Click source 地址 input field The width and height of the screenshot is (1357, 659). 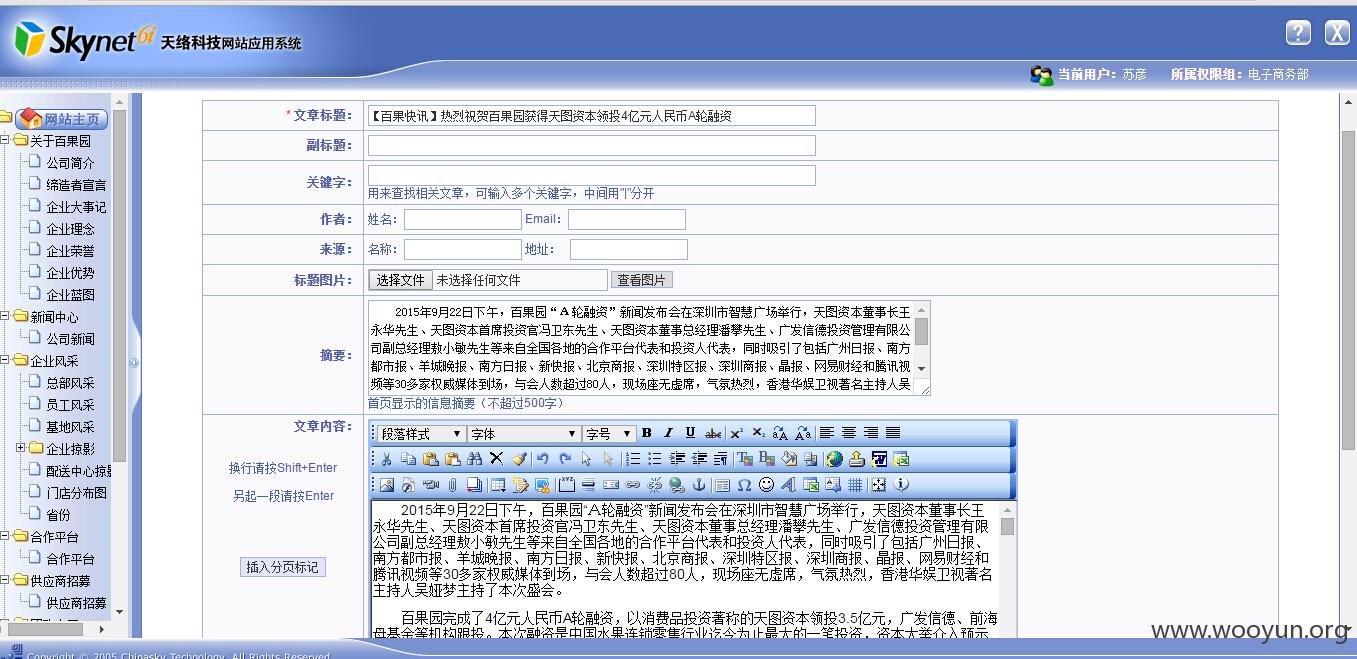[x=628, y=250]
